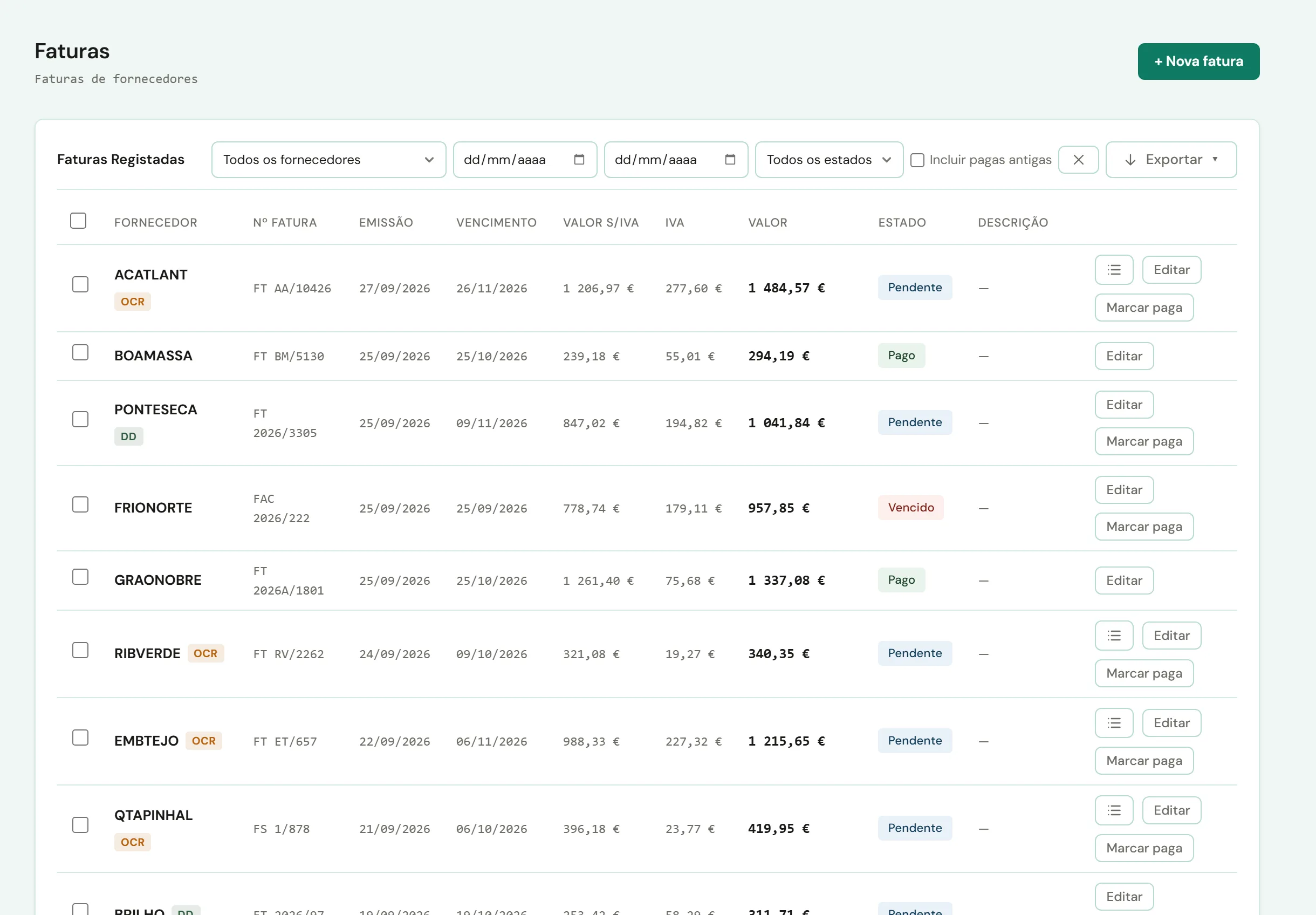Mark PONTESECA invoice as paid

(x=1143, y=441)
